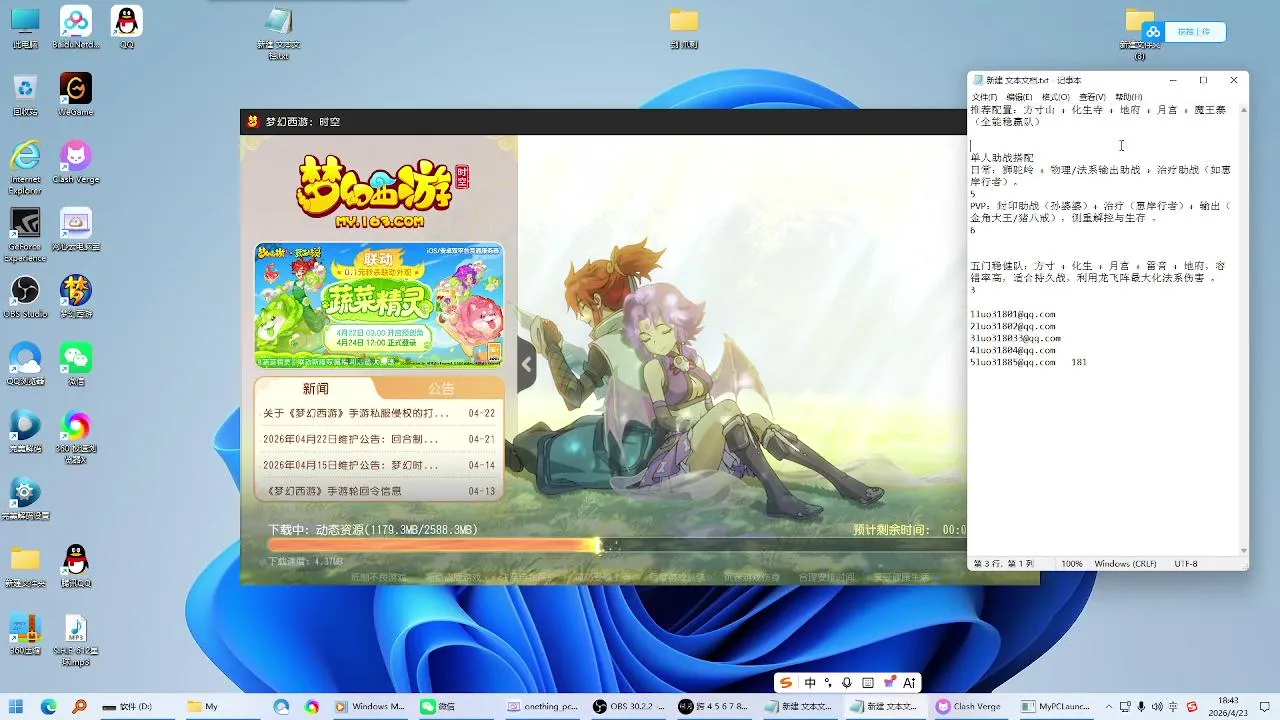The width and height of the screenshot is (1280, 720).
Task: Click the 1luo31801@qq.com line in Notepad
Action: click(x=1013, y=314)
